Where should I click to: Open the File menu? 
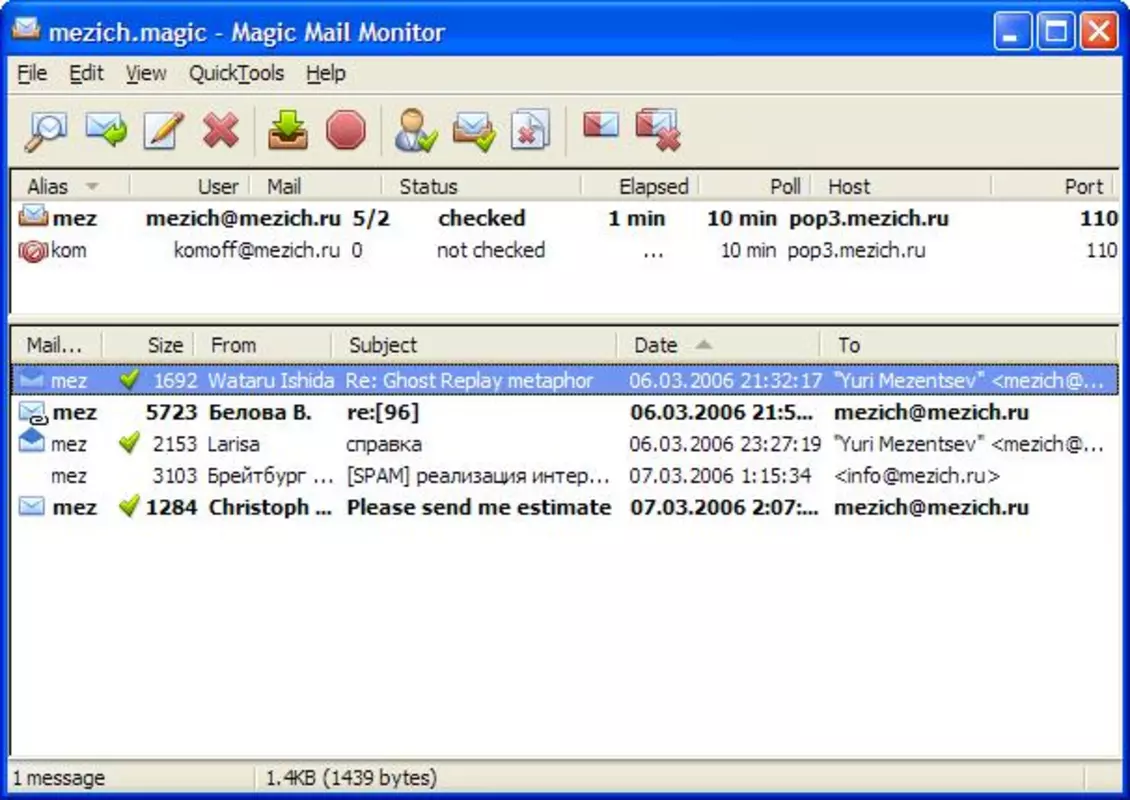pos(32,74)
